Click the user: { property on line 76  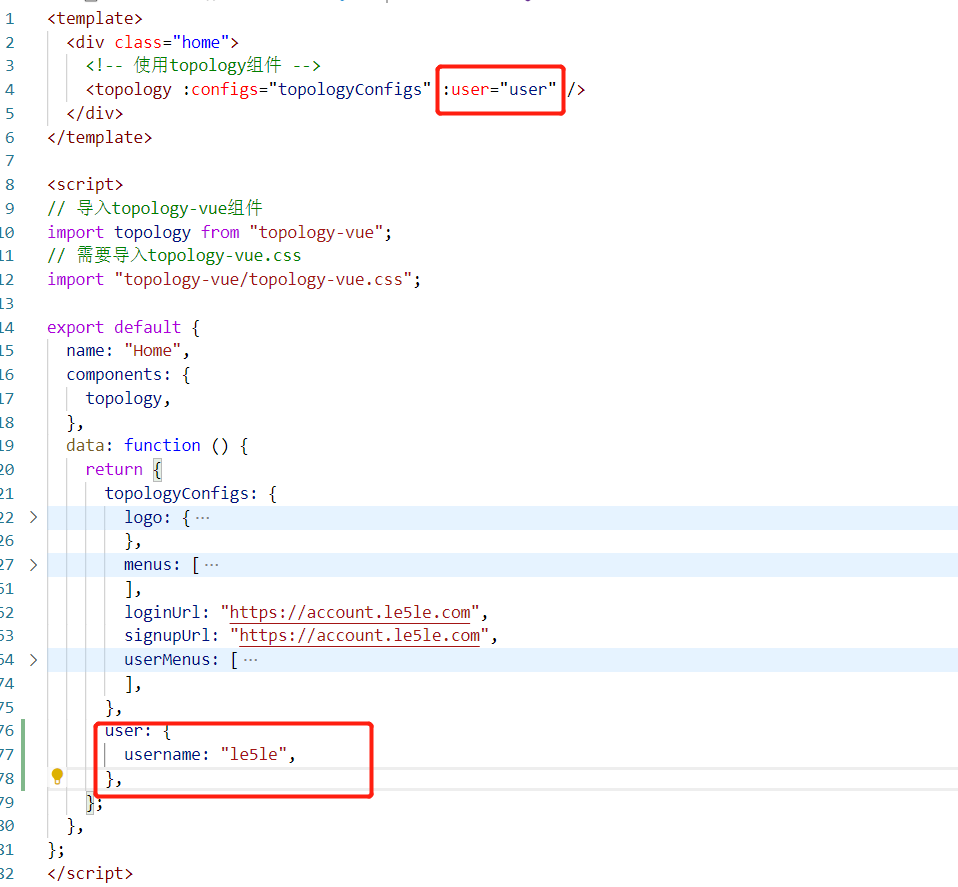[137, 731]
